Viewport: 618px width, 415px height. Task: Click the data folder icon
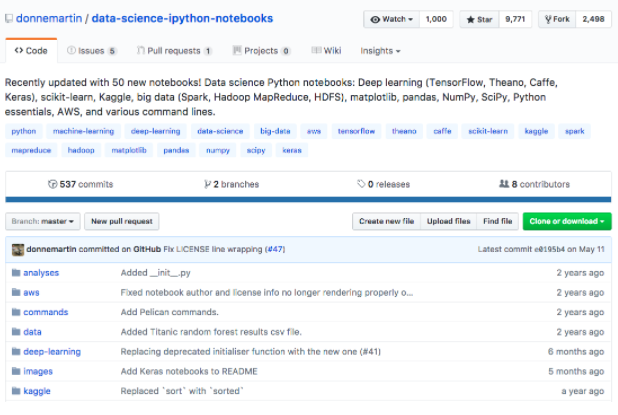coord(16,332)
